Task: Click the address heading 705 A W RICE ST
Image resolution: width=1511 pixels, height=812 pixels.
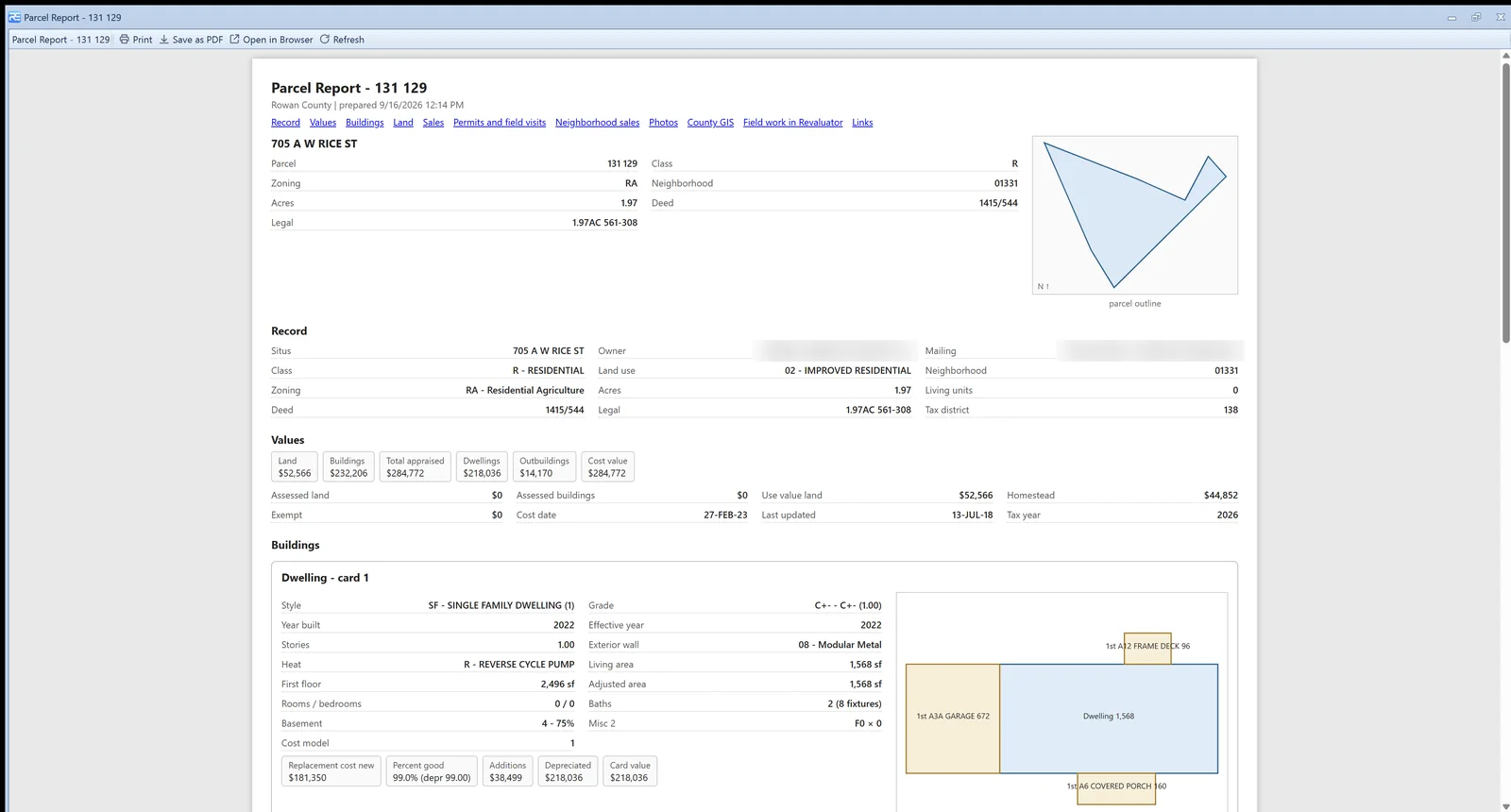Action: [x=314, y=144]
